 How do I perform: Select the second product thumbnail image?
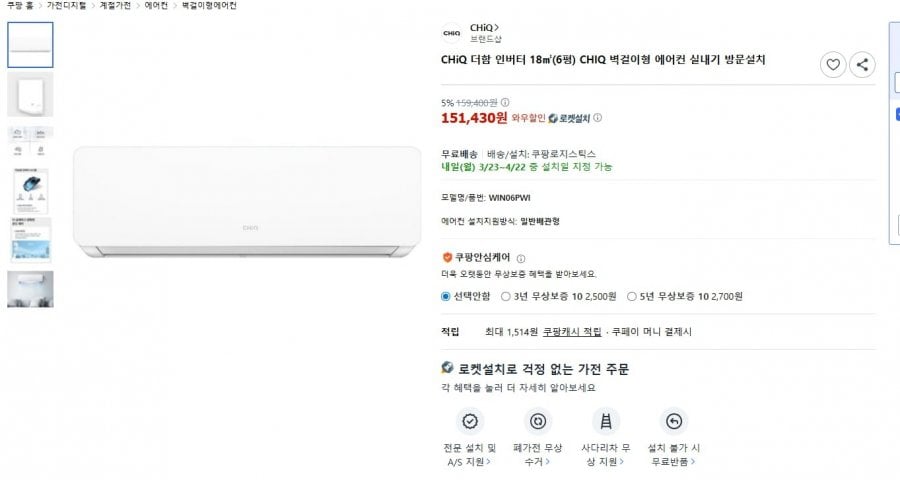30,94
